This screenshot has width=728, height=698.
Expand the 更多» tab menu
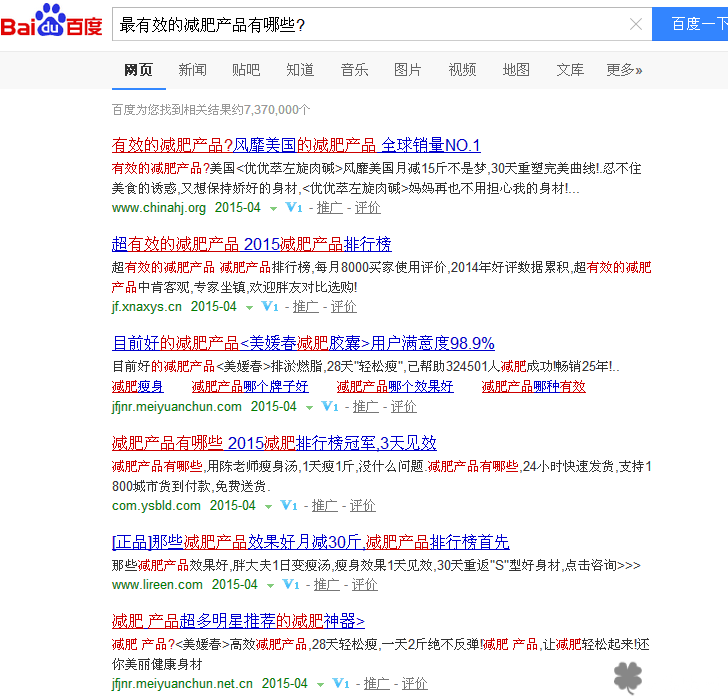click(x=624, y=70)
